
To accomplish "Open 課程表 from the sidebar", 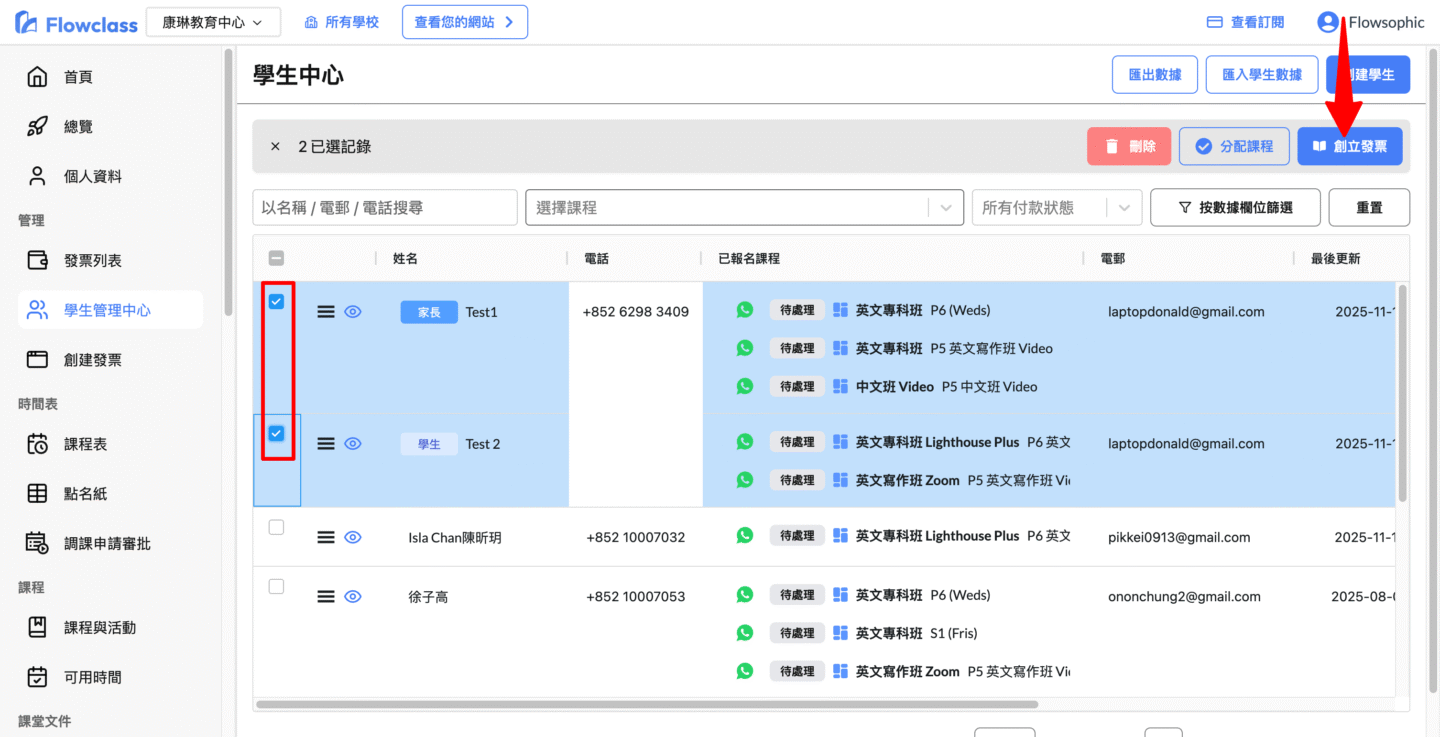I will (85, 444).
